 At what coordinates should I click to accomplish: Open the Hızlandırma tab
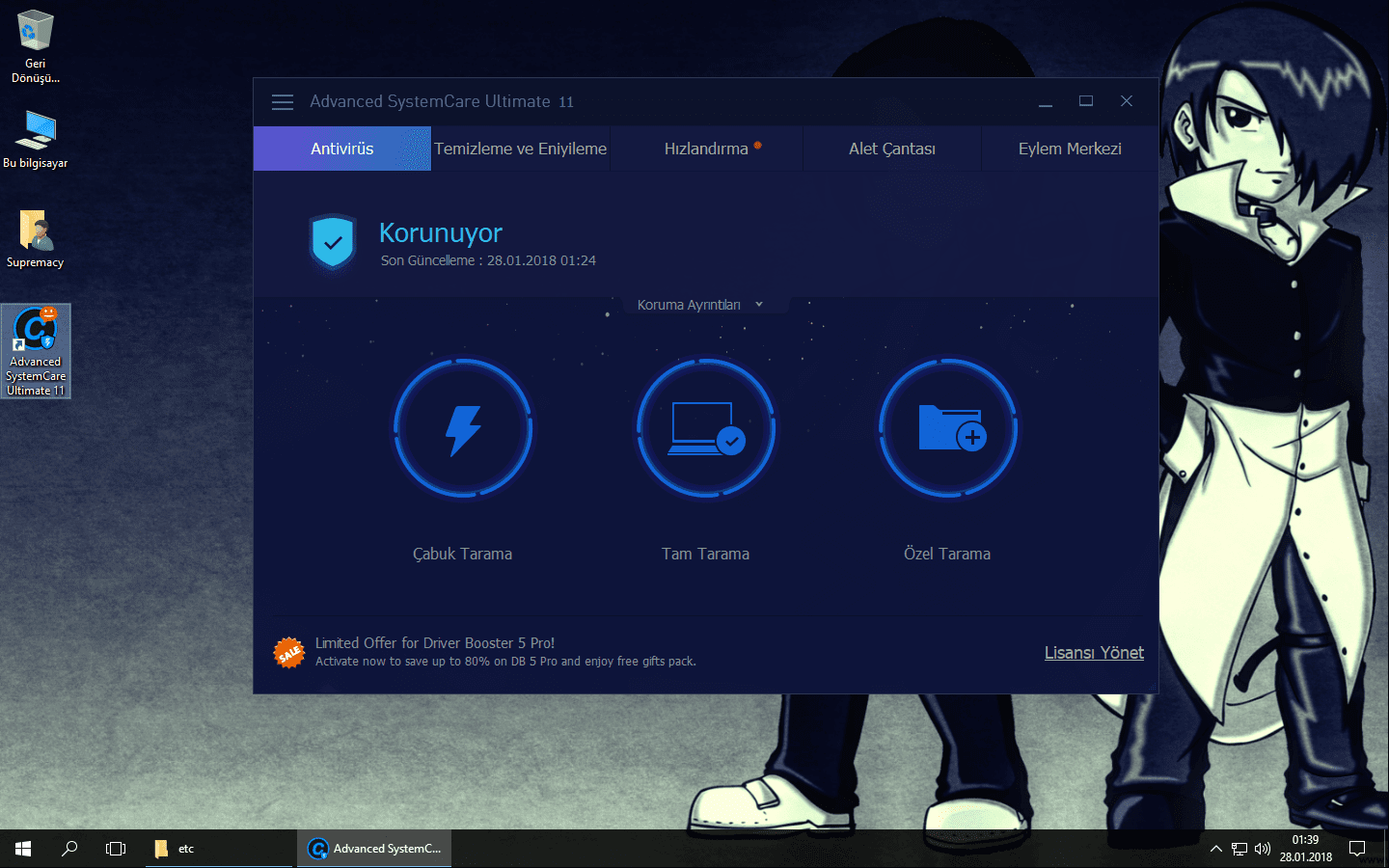tap(707, 149)
